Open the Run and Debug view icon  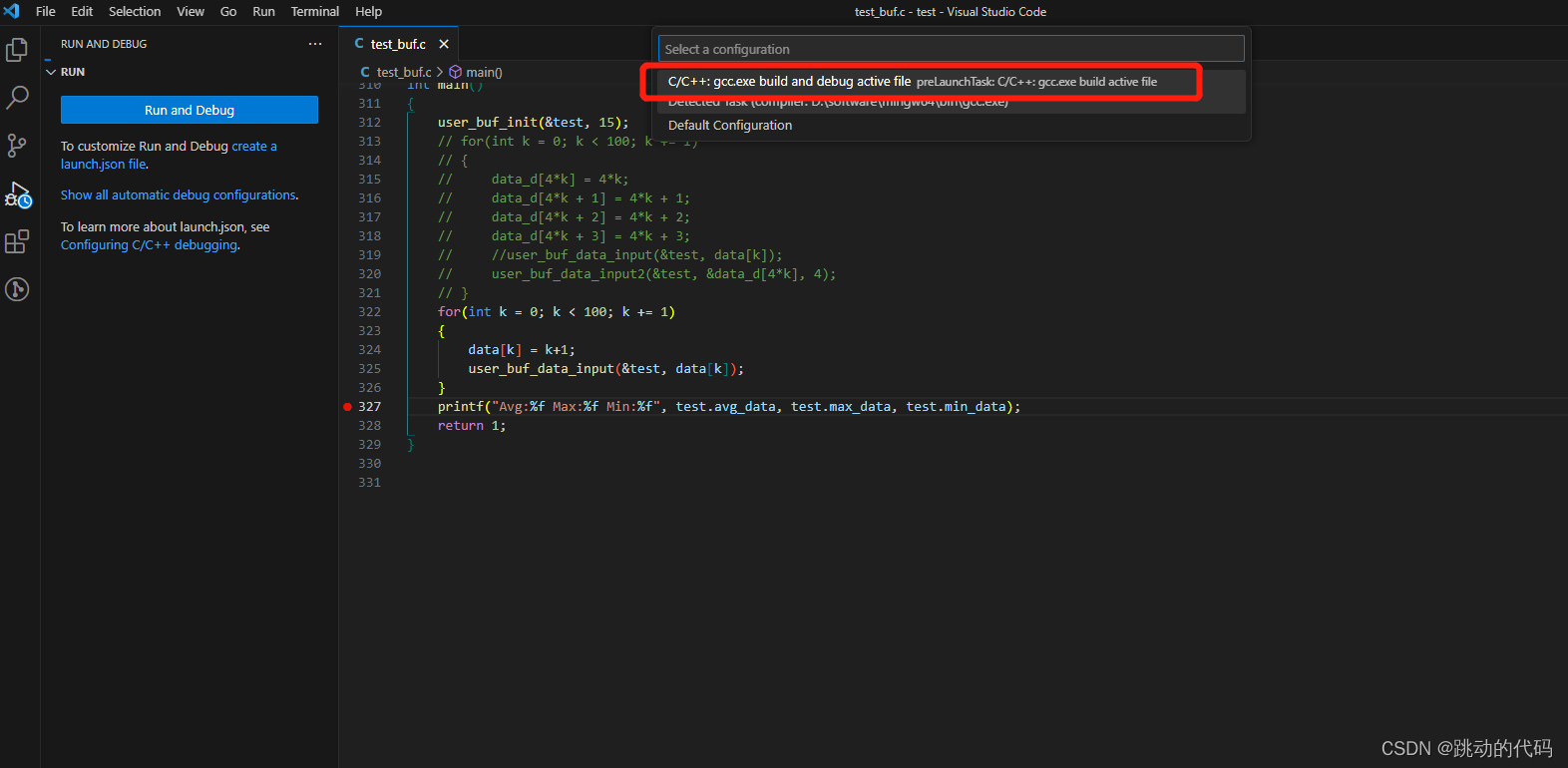coord(18,193)
